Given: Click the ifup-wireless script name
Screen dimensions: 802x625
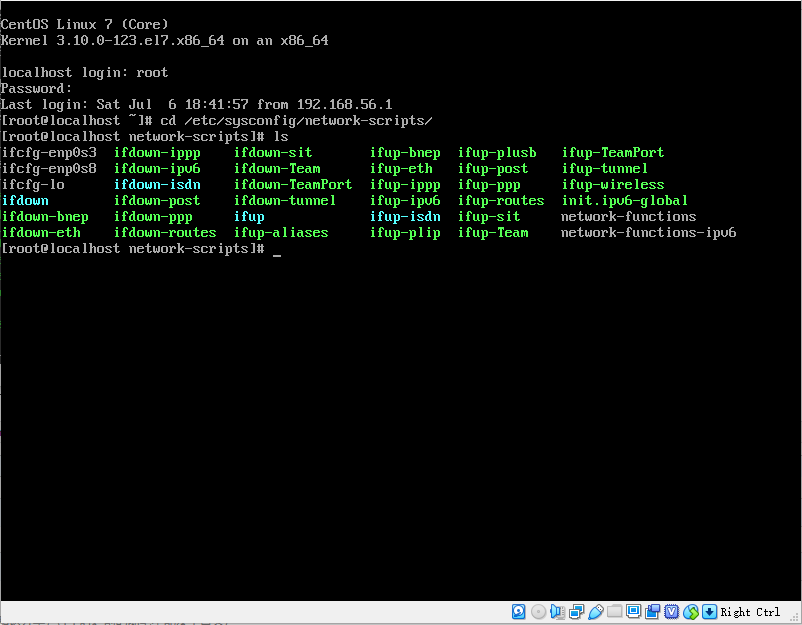Looking at the screenshot, I should (x=613, y=185).
